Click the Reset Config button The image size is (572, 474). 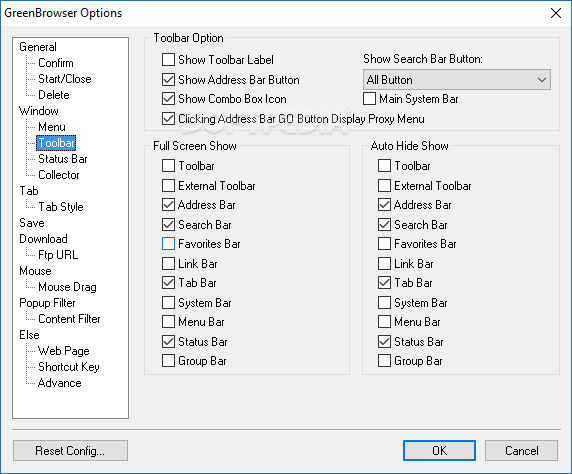(x=70, y=451)
